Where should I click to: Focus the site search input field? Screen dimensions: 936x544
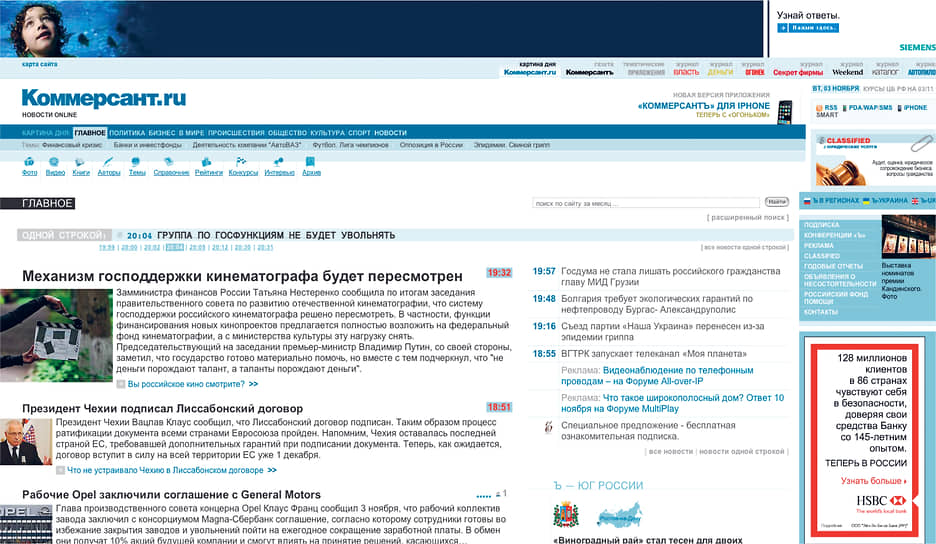pyautogui.click(x=646, y=203)
